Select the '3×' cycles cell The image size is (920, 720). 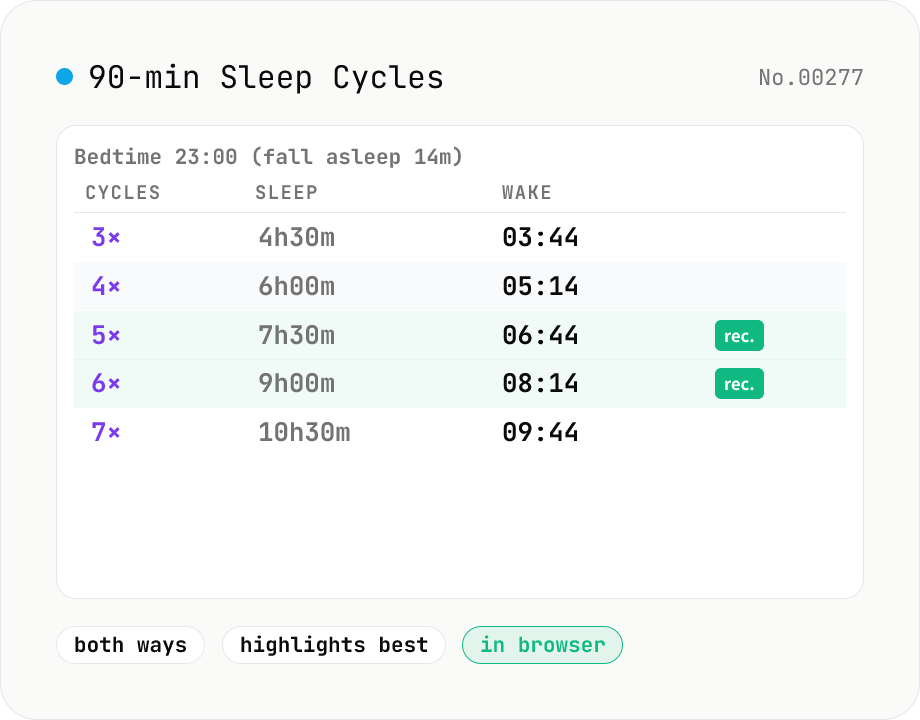tap(106, 237)
